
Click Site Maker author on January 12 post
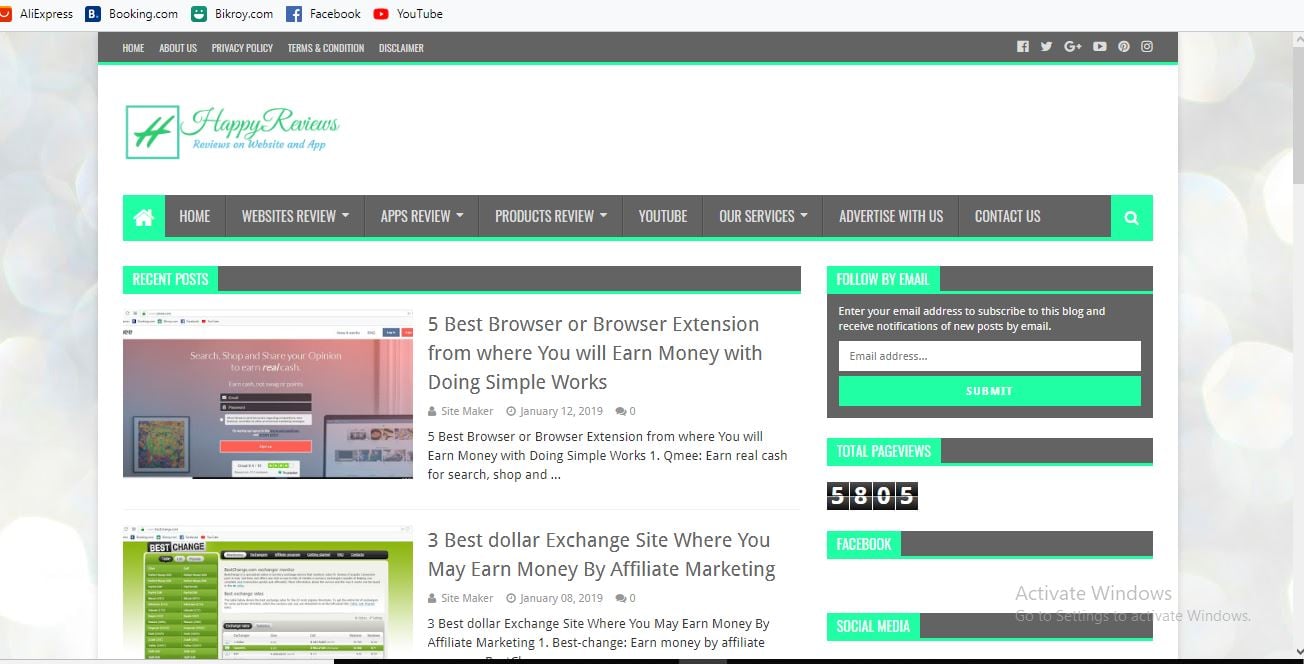pos(467,411)
